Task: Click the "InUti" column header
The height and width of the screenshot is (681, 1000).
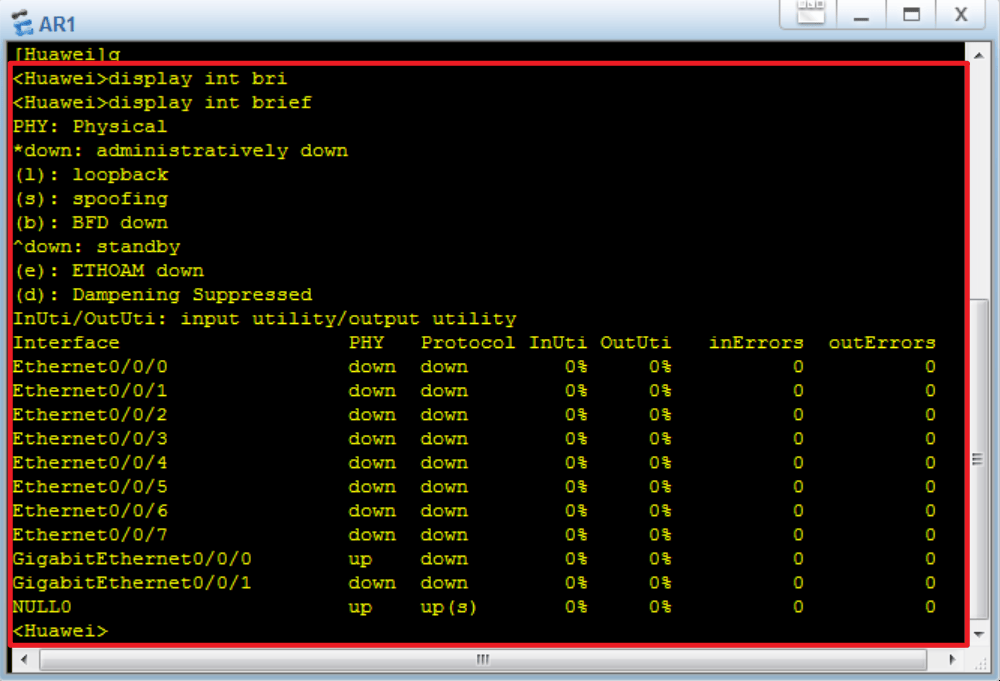Action: point(558,342)
